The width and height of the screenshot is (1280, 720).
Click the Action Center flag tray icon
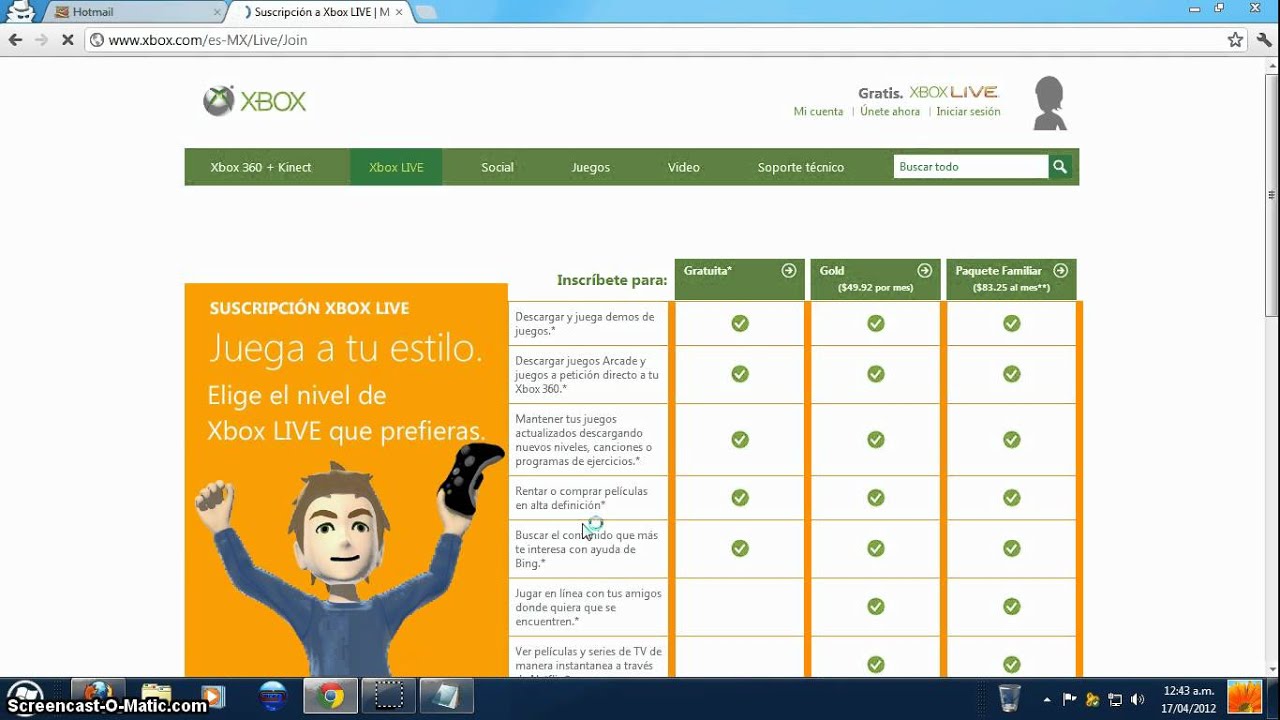click(1070, 699)
